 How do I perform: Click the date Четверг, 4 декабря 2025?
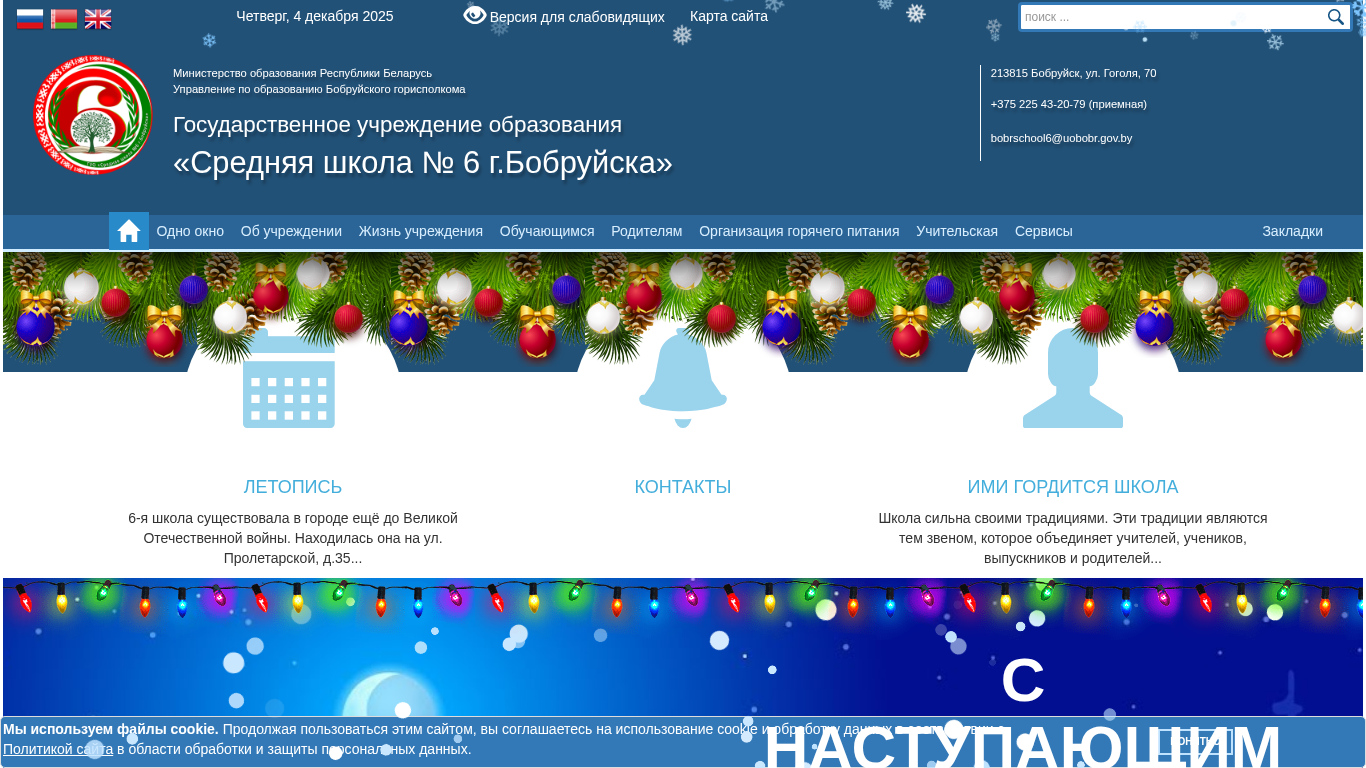coord(315,16)
